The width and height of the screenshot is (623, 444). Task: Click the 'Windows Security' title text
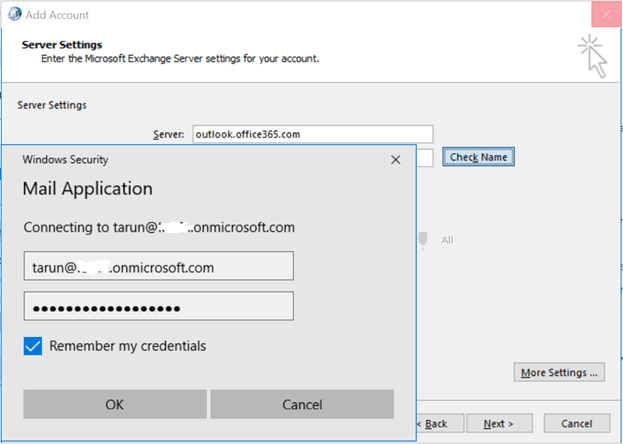click(65, 159)
